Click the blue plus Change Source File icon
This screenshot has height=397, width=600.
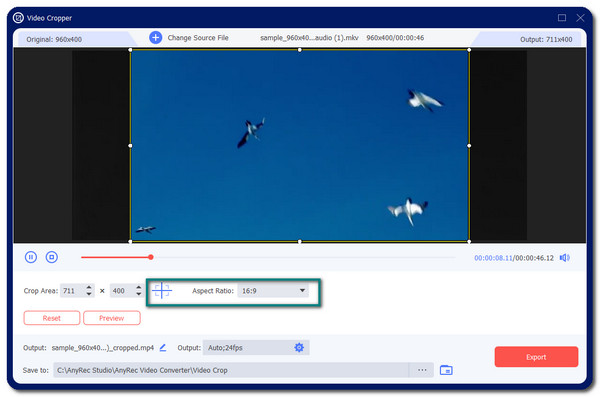pos(155,38)
